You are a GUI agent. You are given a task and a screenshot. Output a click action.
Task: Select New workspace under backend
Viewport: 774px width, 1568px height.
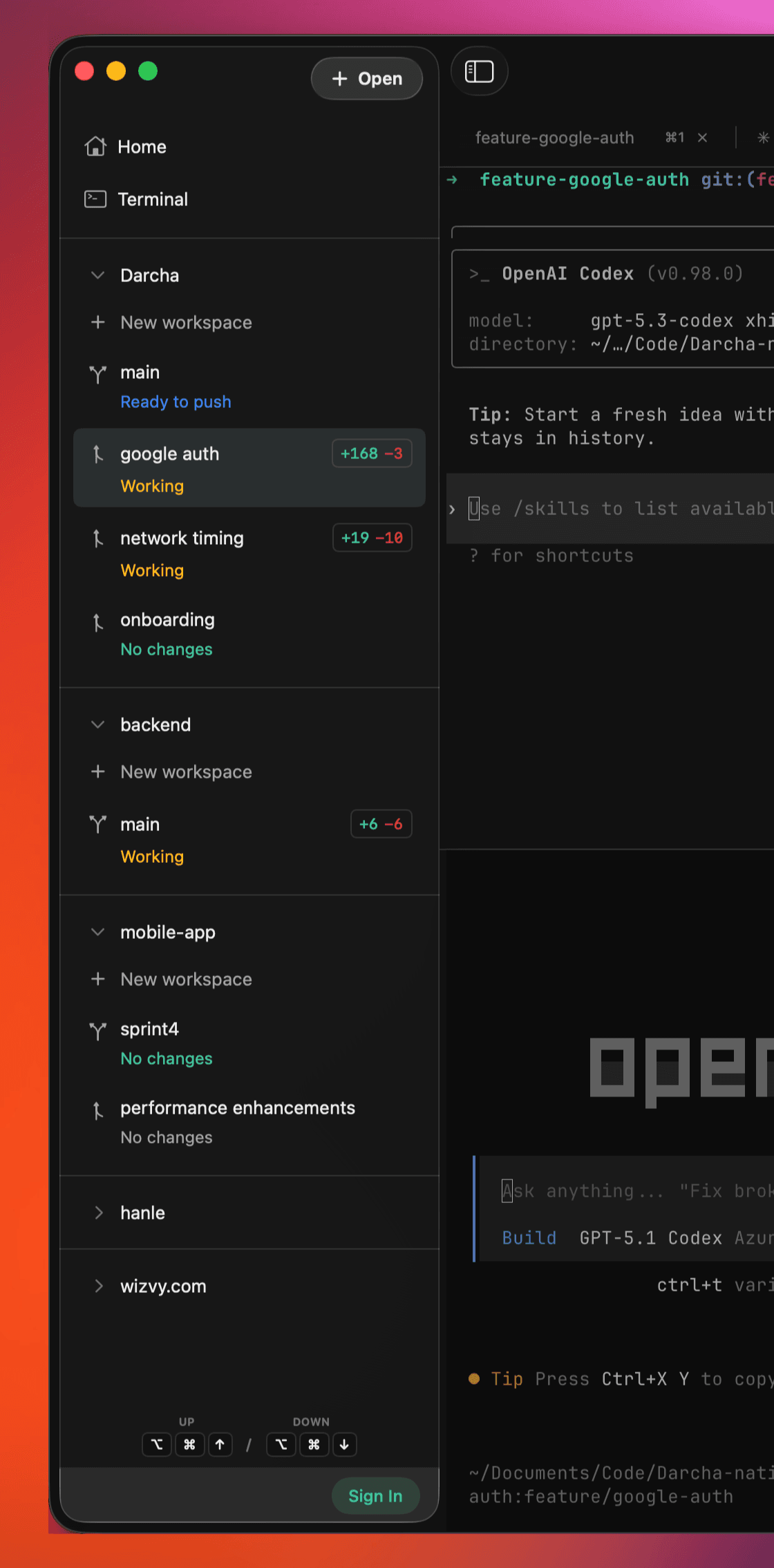pyautogui.click(x=186, y=772)
